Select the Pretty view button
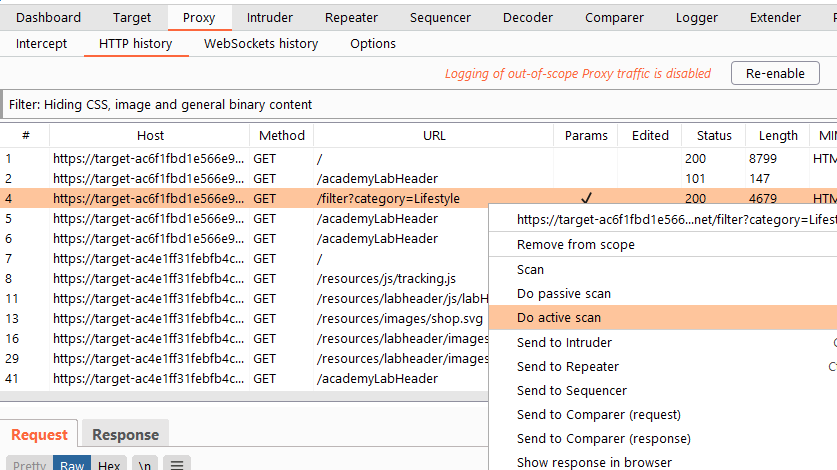Viewport: 837px width, 470px height. coord(29,464)
